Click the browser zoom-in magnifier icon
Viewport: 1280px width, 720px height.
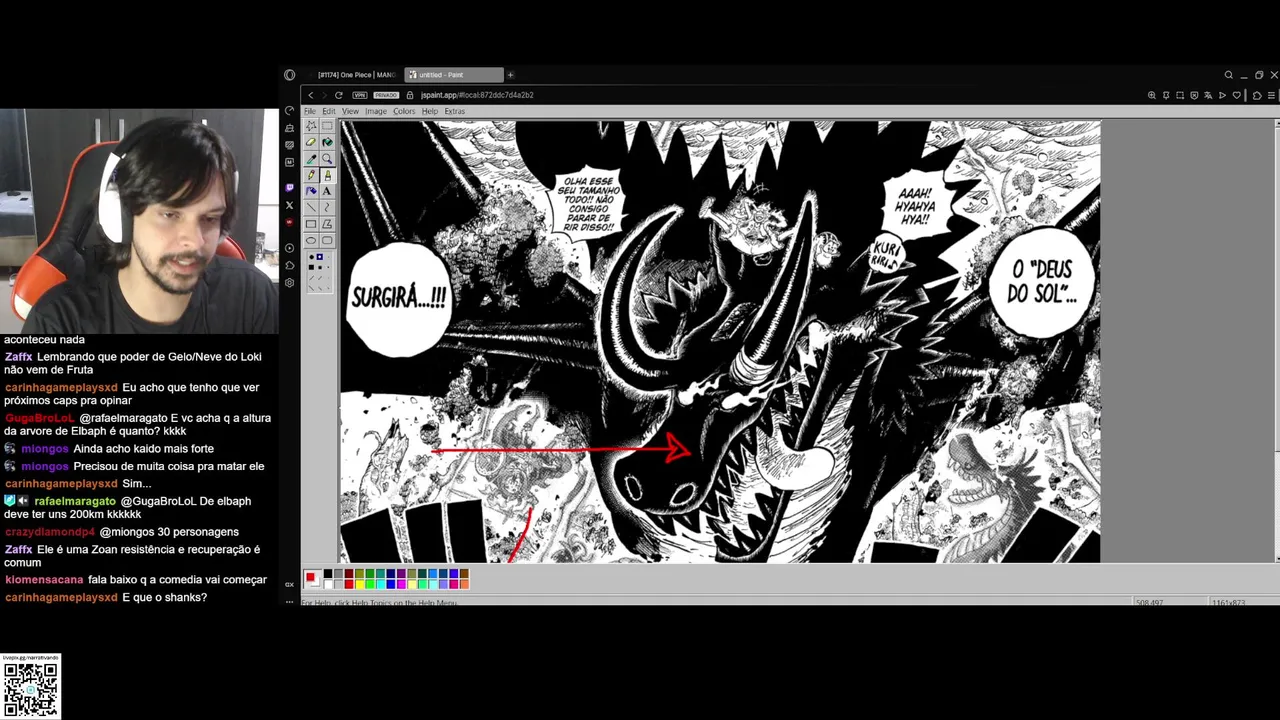click(x=1152, y=95)
